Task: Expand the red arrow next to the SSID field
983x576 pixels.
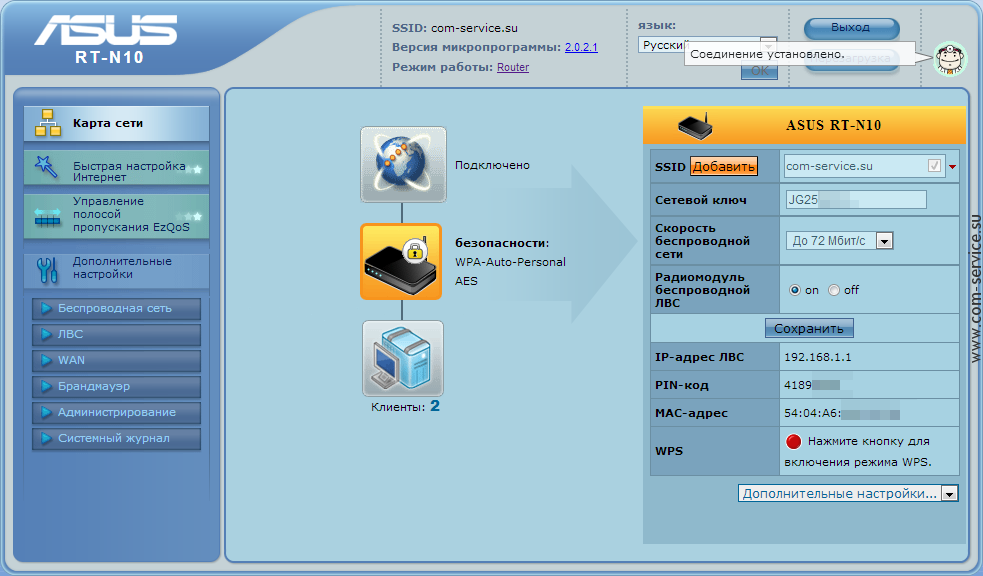Action: [952, 167]
